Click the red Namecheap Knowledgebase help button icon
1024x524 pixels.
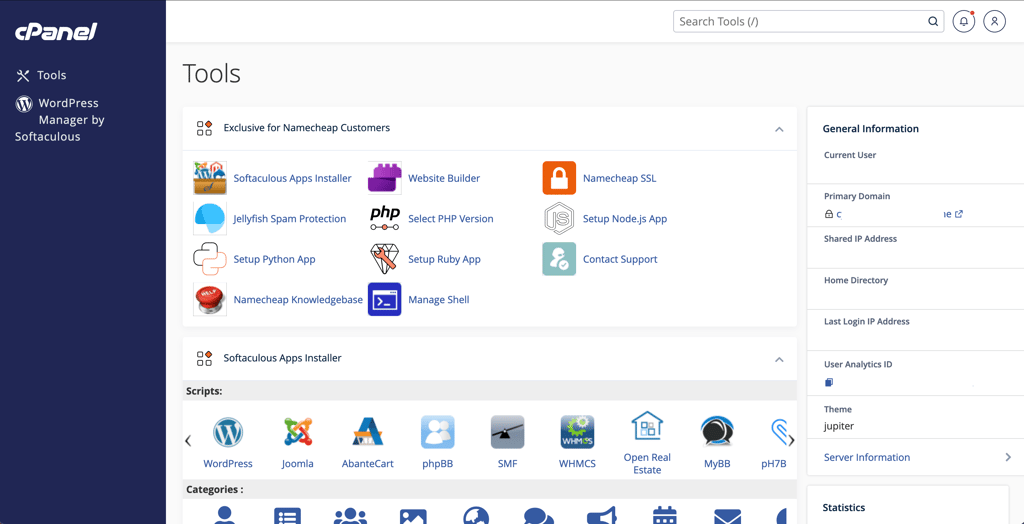tap(210, 300)
